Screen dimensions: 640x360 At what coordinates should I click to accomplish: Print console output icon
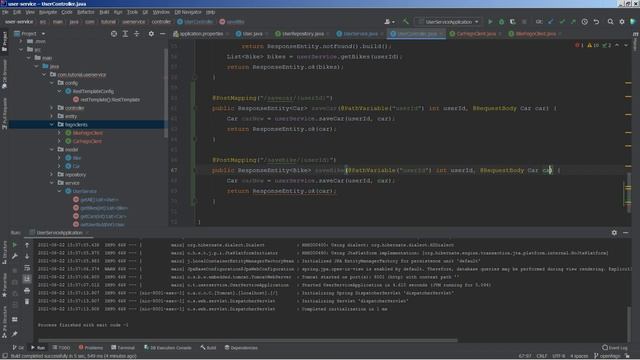(x=27, y=291)
